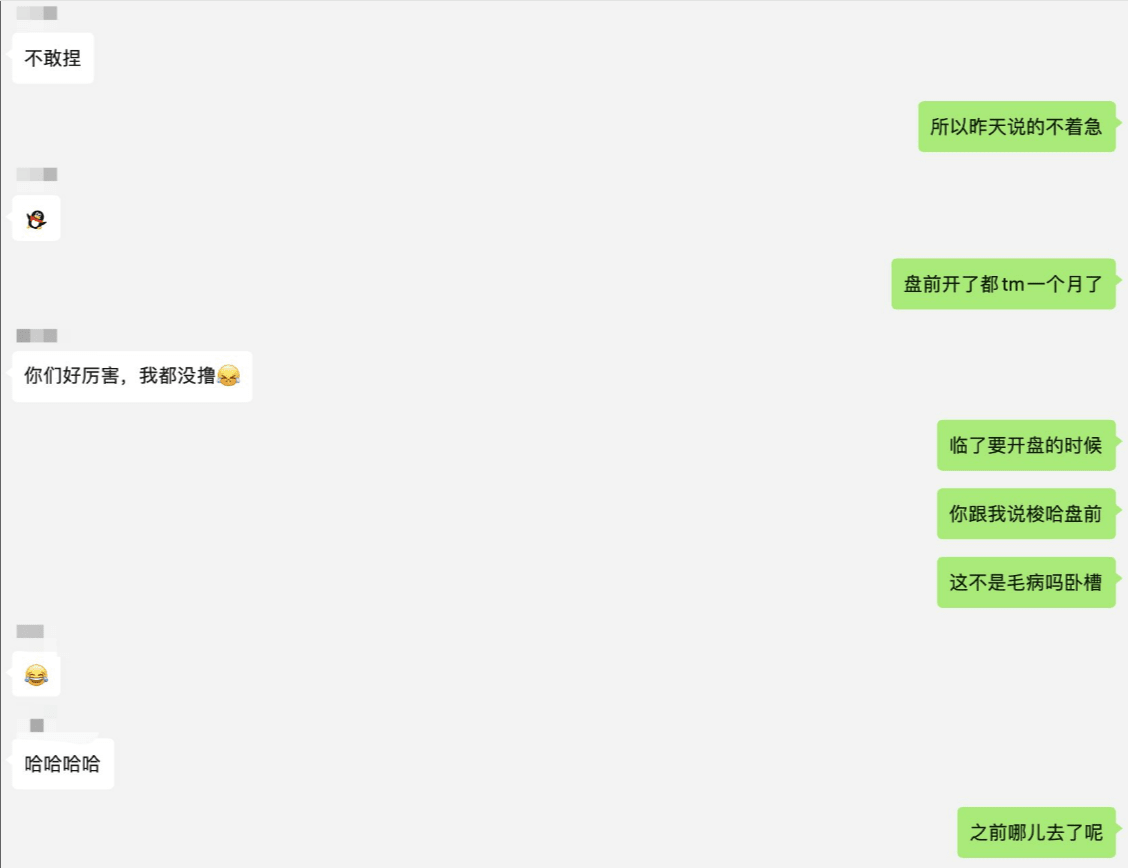Click blurred sender name above 不敢捏

[37, 13]
